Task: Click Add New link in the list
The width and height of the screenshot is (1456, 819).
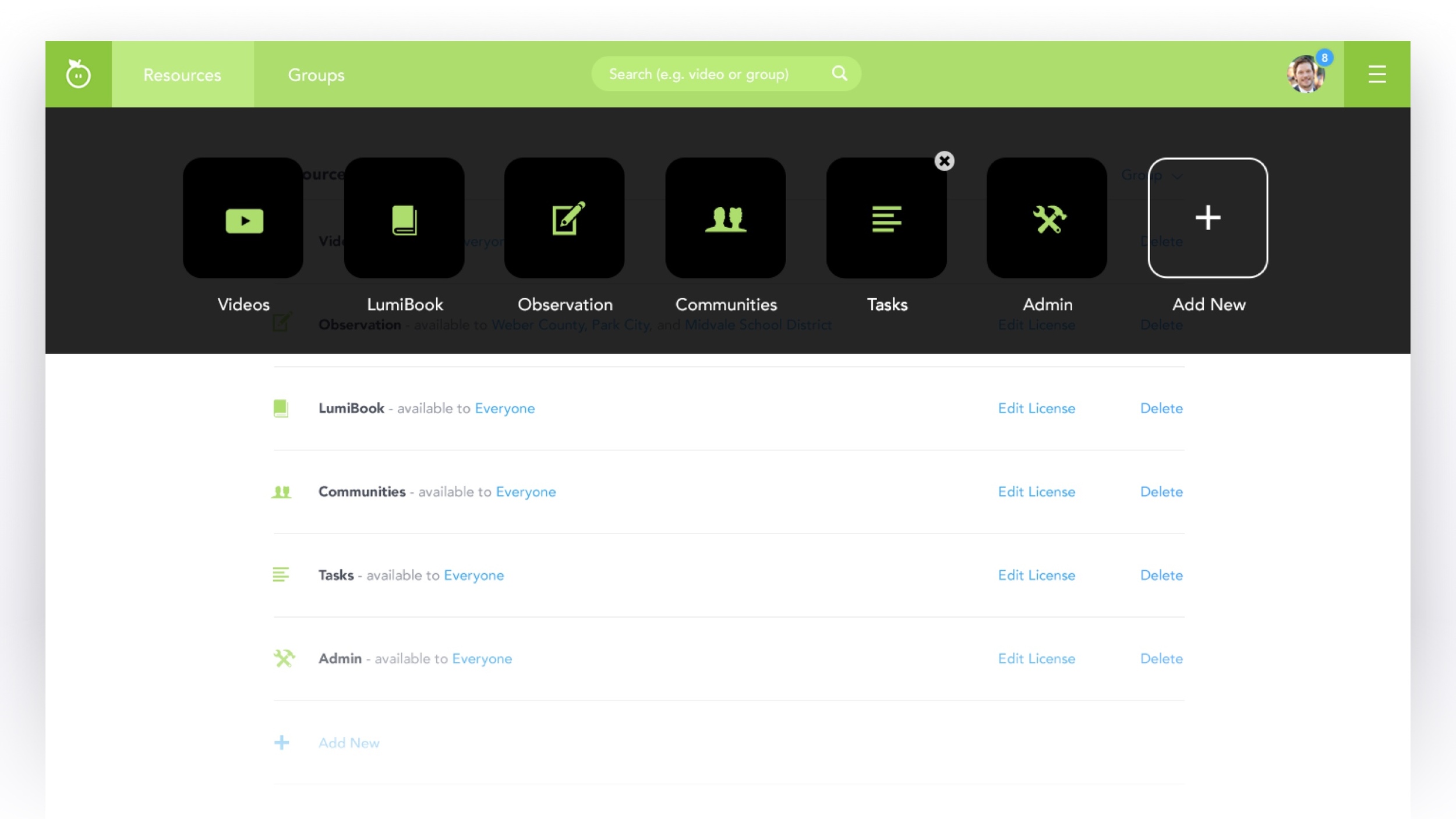Action: click(349, 743)
